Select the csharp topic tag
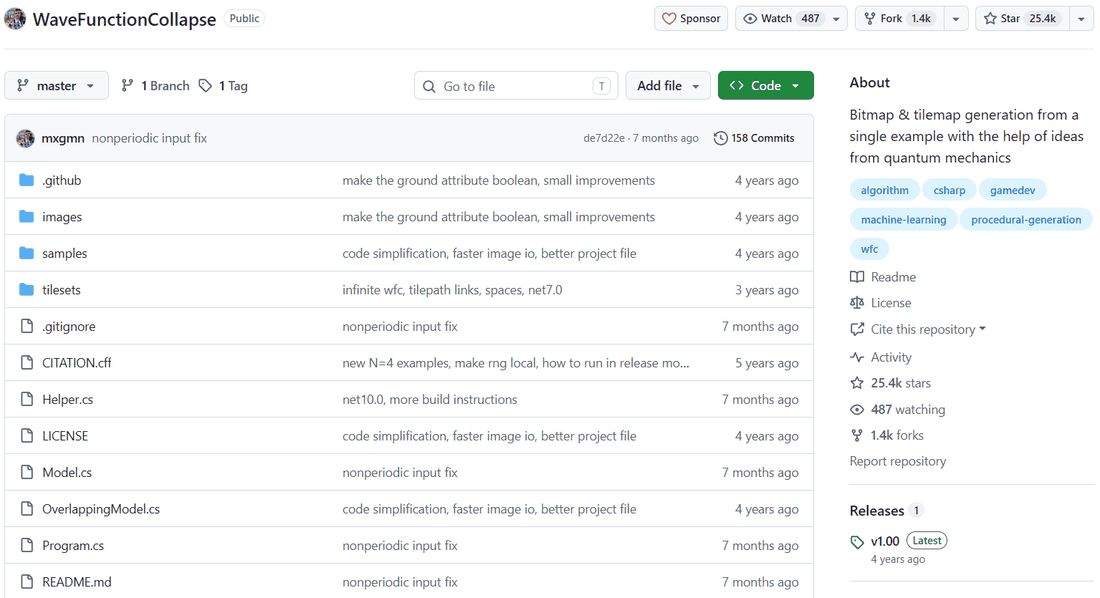The width and height of the screenshot is (1100, 598). tap(949, 190)
